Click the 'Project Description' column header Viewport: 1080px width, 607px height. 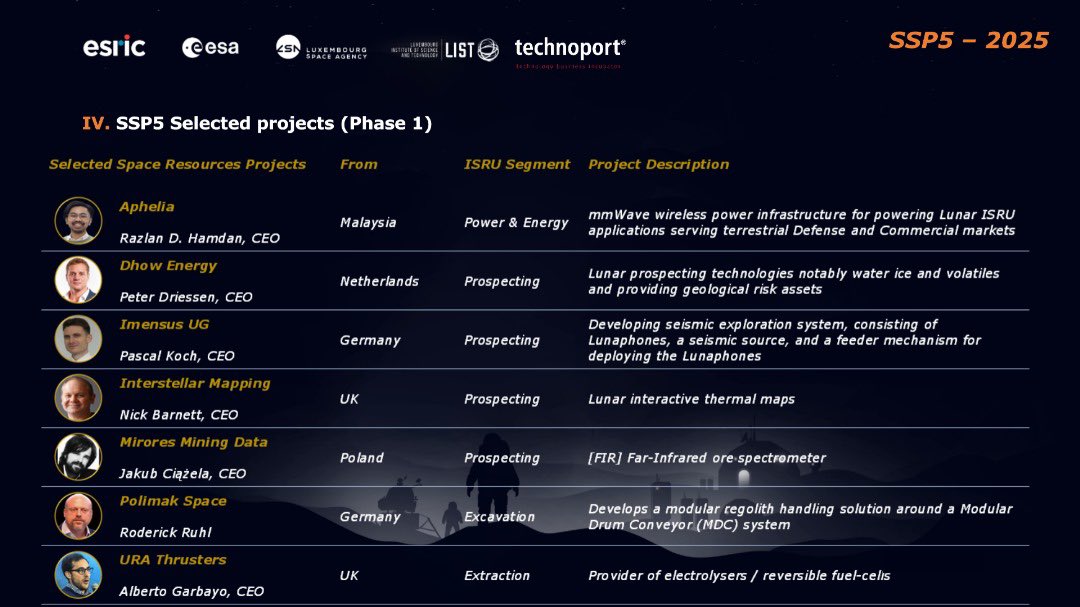(x=658, y=165)
